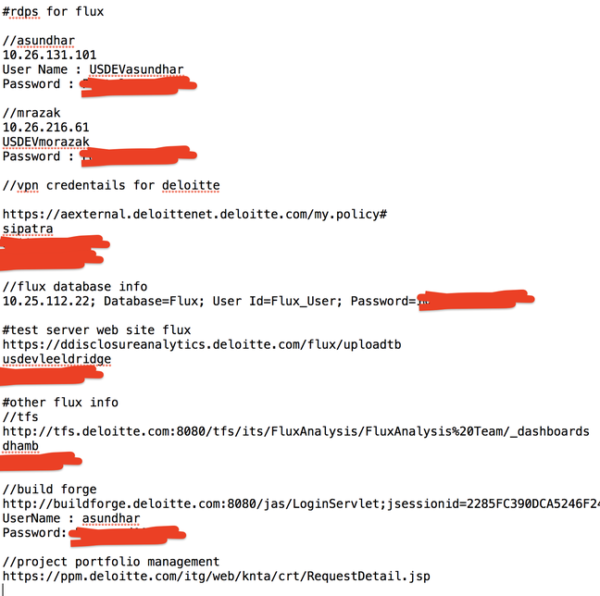Click the '//flux database info' comment line
The height and width of the screenshot is (596, 600).
75,287
